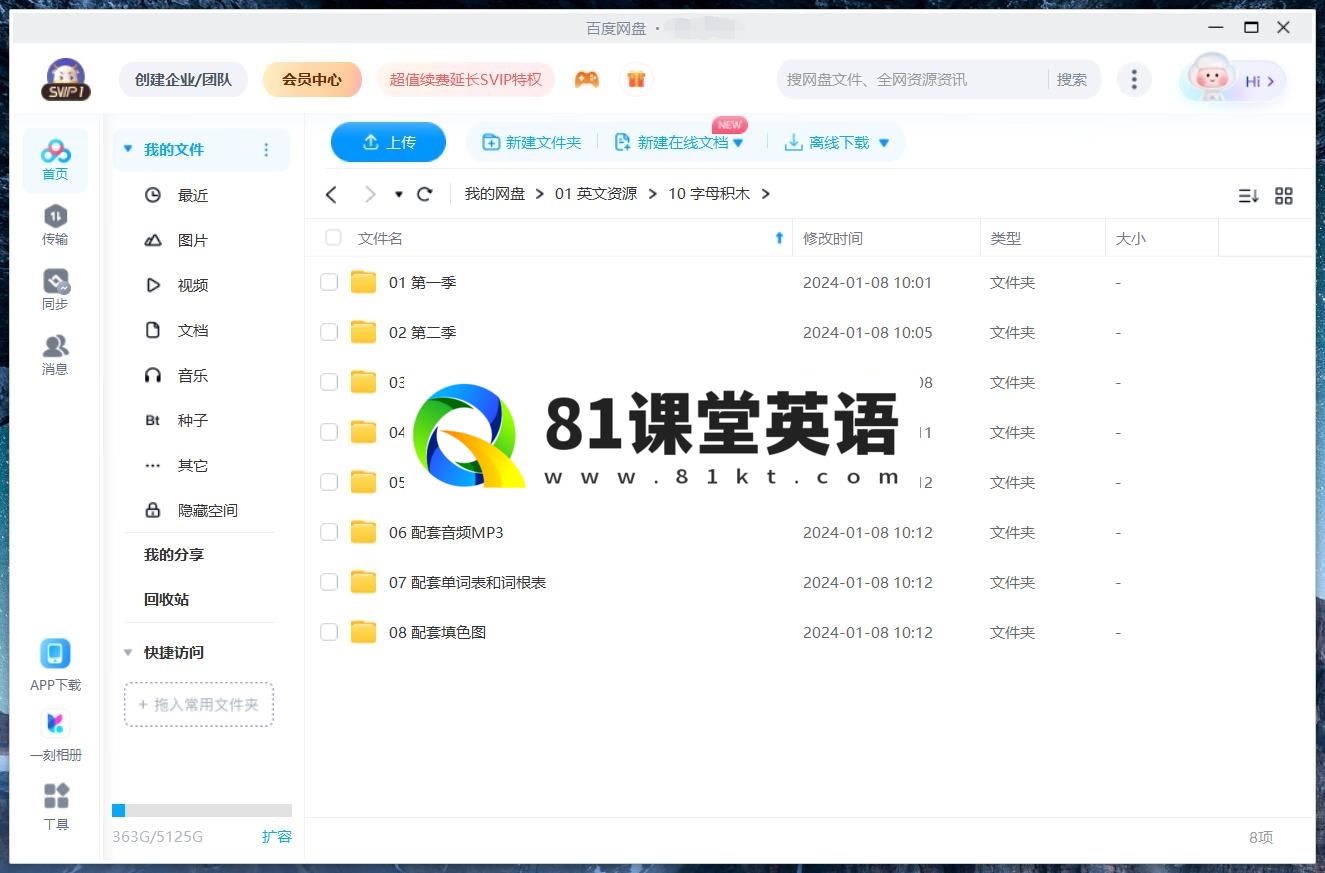
Task: Click 创建企业/团队 button
Action: coord(183,80)
